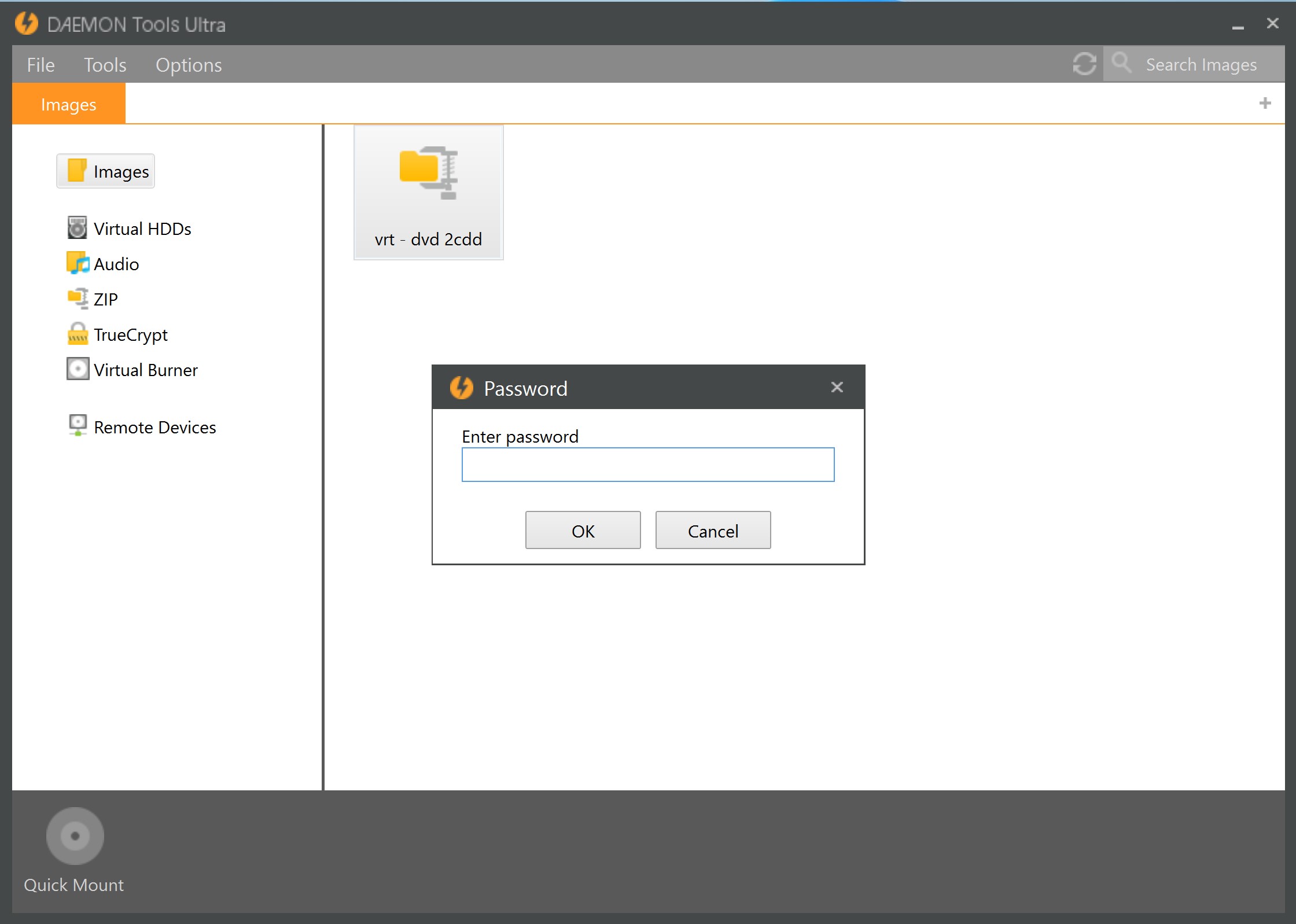Screen dimensions: 1296x924
Task: Click the DAEMON logo in Password dialog
Action: point(462,388)
